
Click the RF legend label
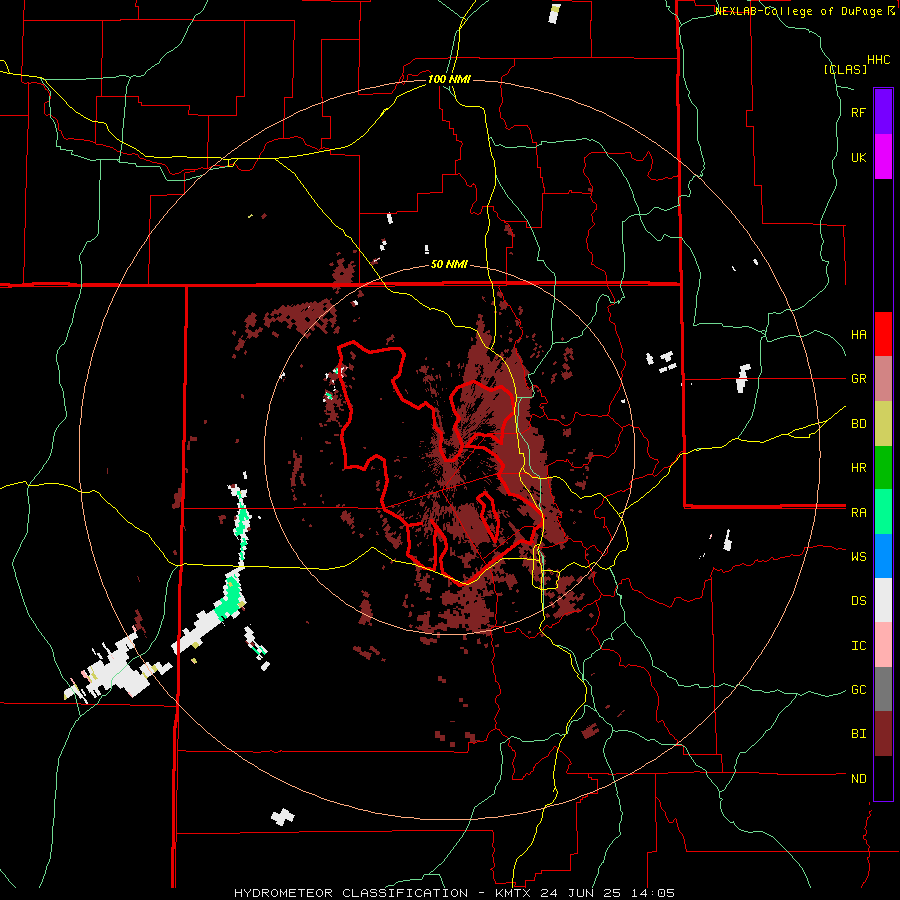pos(858,112)
